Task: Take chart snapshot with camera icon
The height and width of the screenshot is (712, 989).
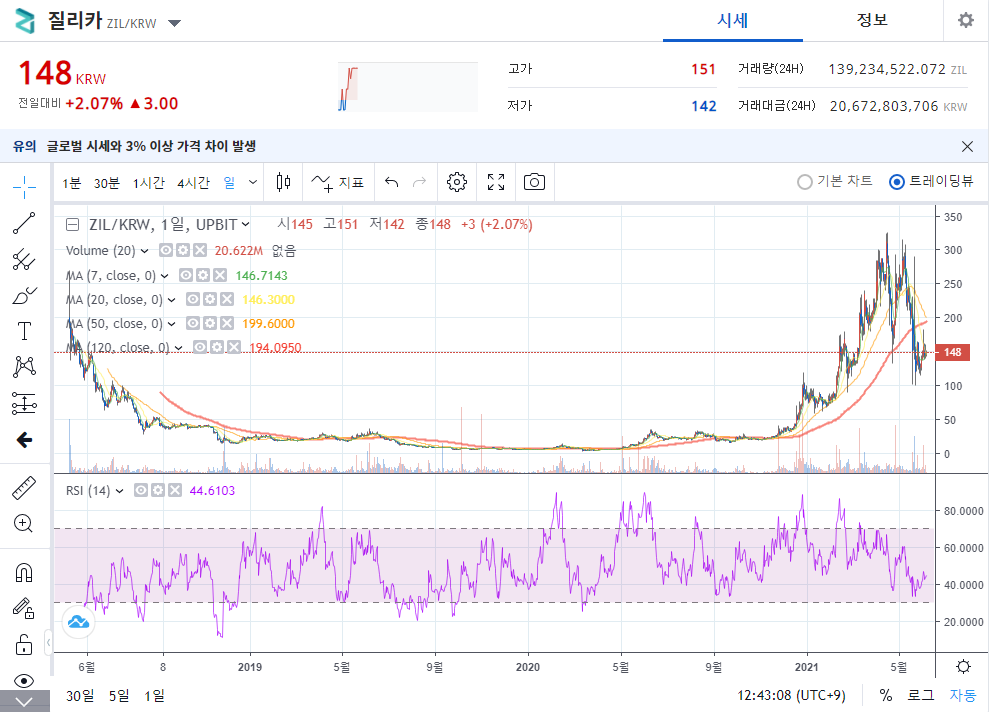Action: click(x=534, y=182)
